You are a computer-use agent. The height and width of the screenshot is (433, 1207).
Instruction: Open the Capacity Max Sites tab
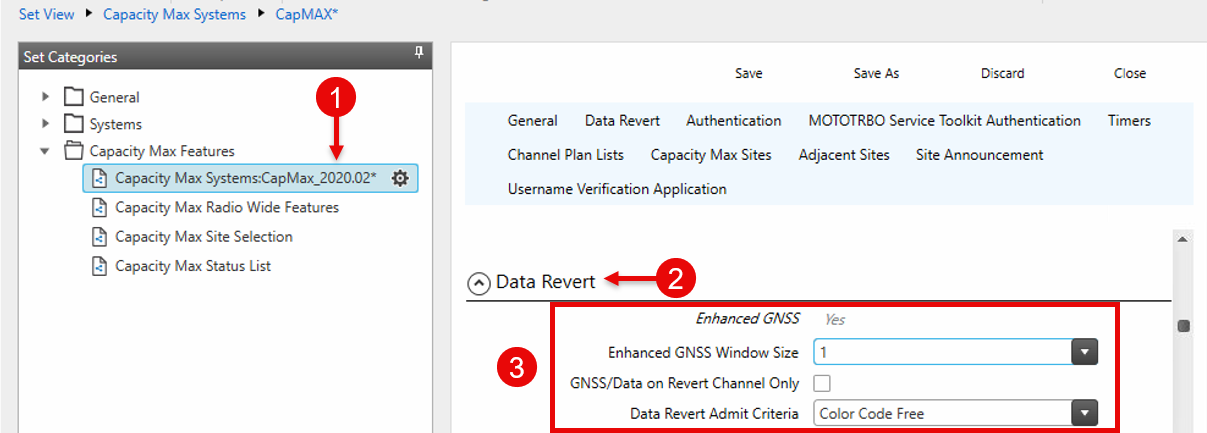tap(711, 154)
